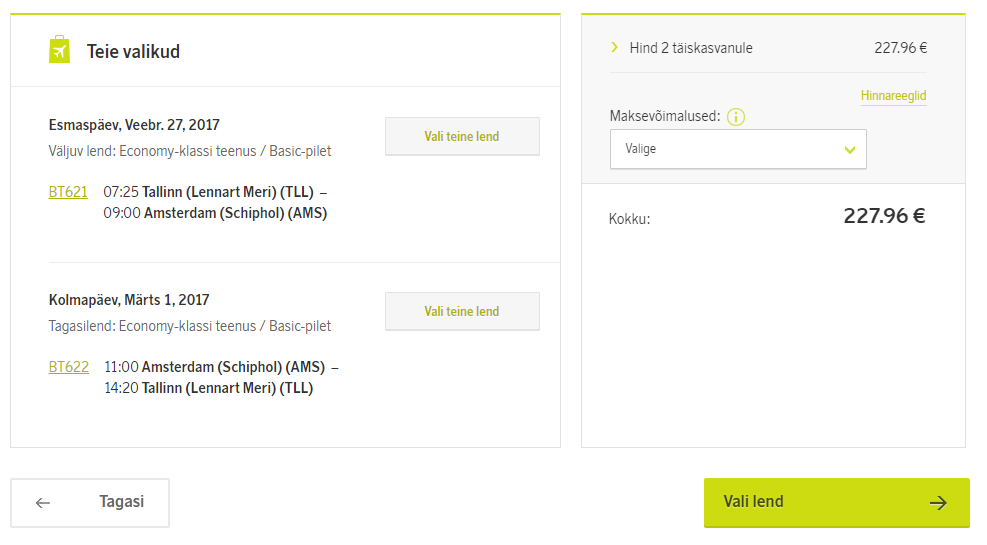Click the Maksevõimalused label
987x545 pixels.
(665, 116)
